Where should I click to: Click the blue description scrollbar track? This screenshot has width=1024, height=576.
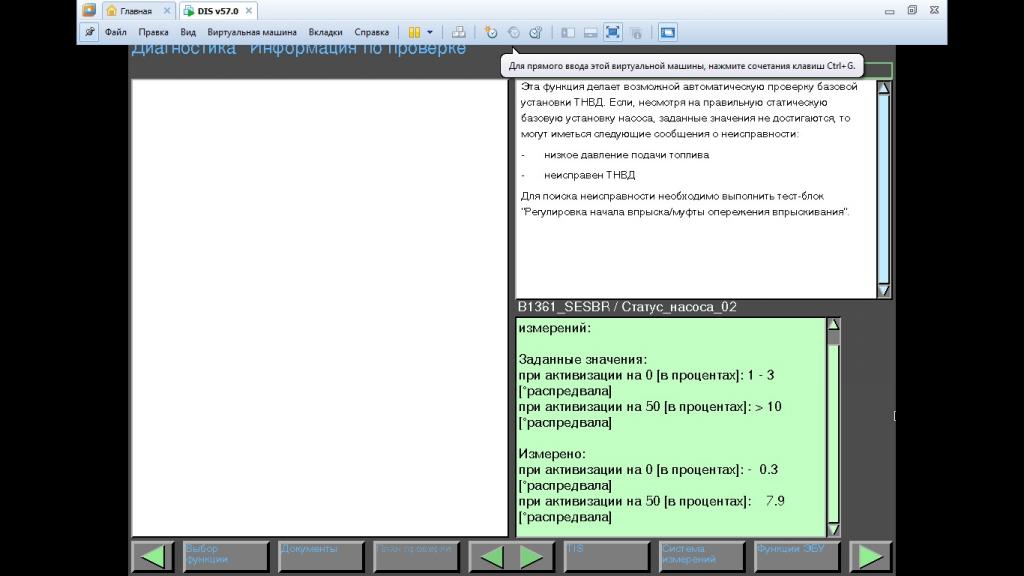884,189
